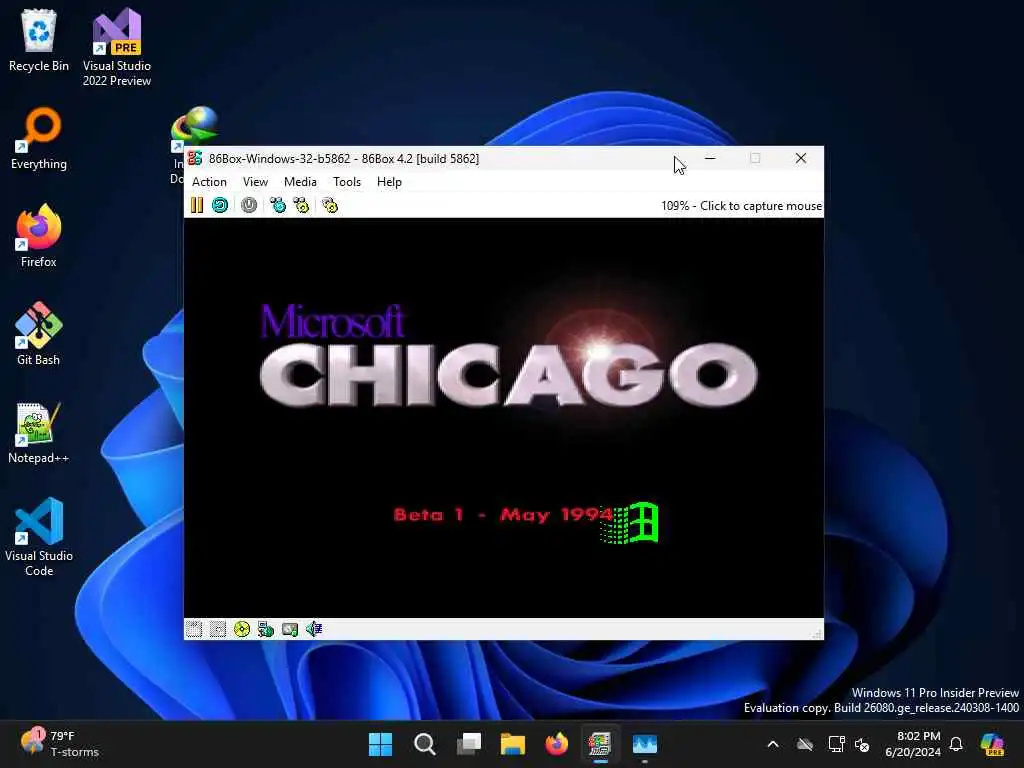The image size is (1024, 768).
Task: Open the Action menu
Action: [x=209, y=182]
